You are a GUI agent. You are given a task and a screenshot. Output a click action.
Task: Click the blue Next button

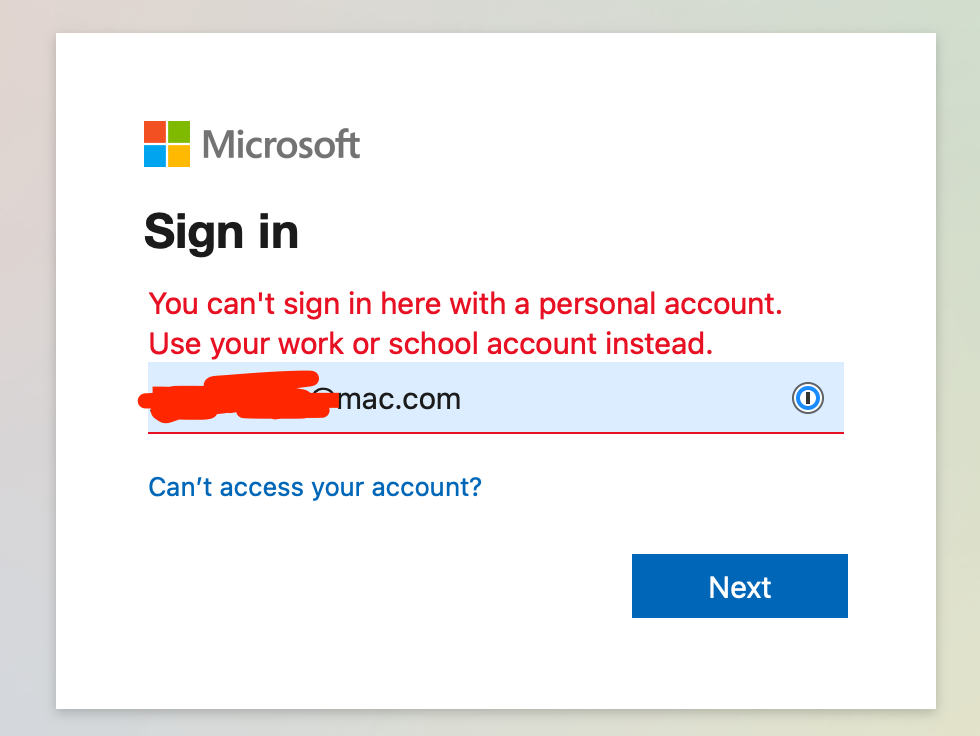(x=739, y=586)
